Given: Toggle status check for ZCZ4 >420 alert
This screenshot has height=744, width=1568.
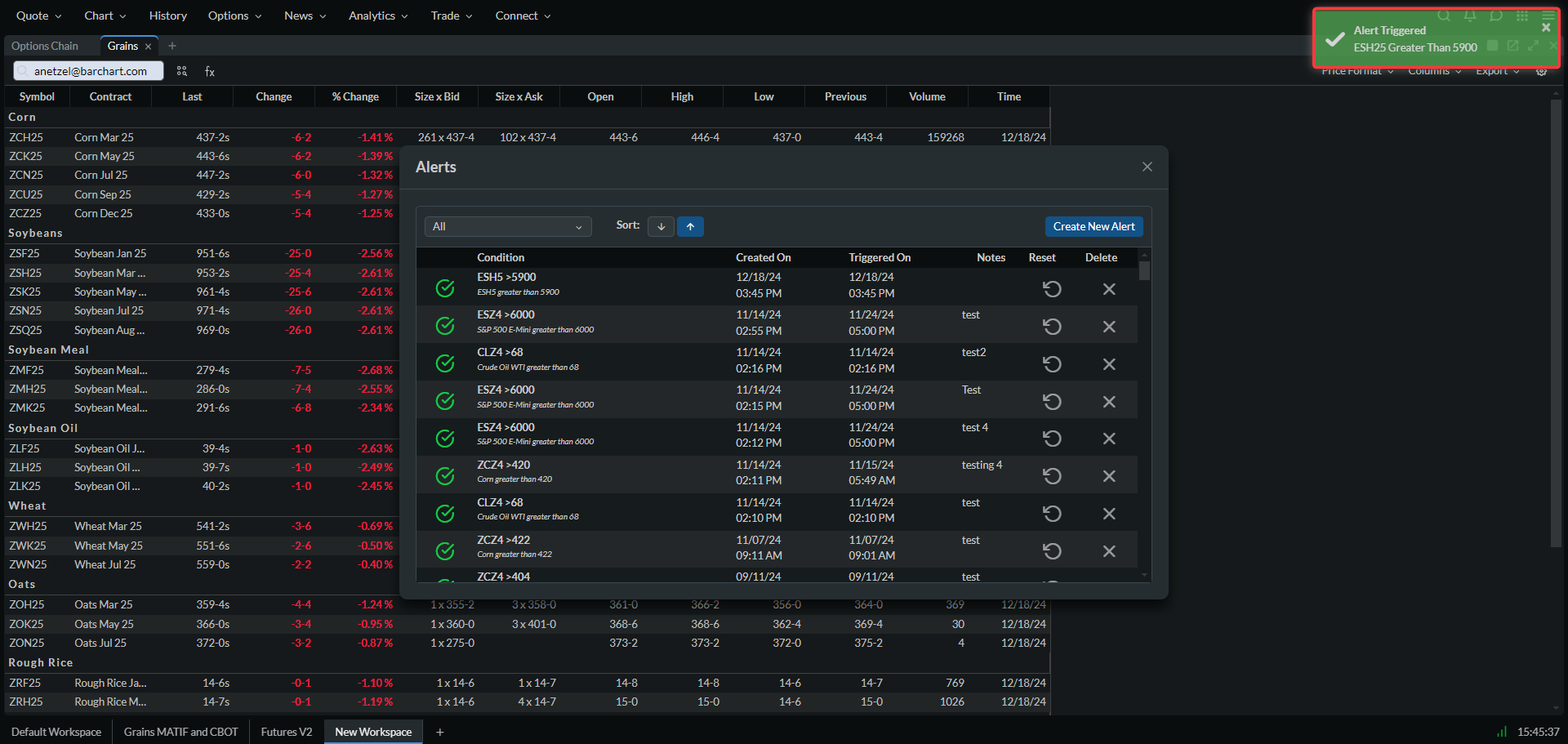Looking at the screenshot, I should point(445,476).
